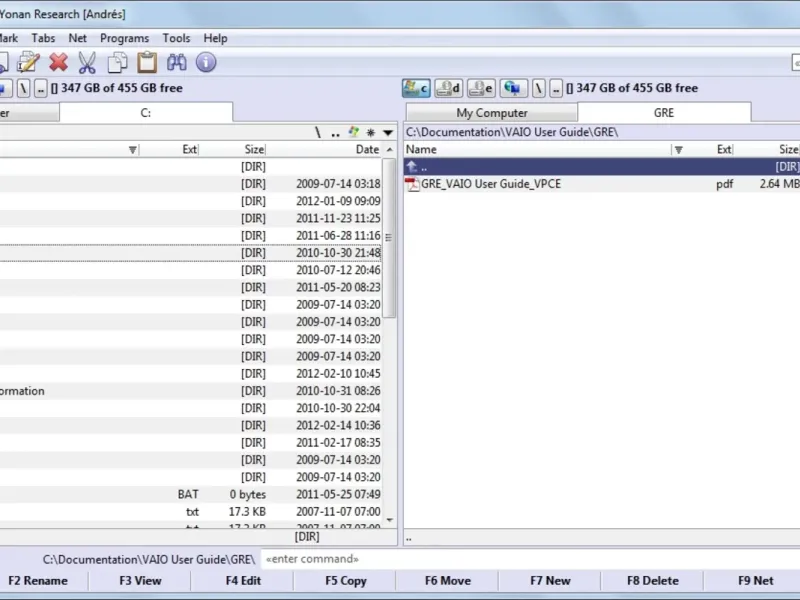Go to parent via right panel two-dots button
The width and height of the screenshot is (800, 600).
click(556, 88)
